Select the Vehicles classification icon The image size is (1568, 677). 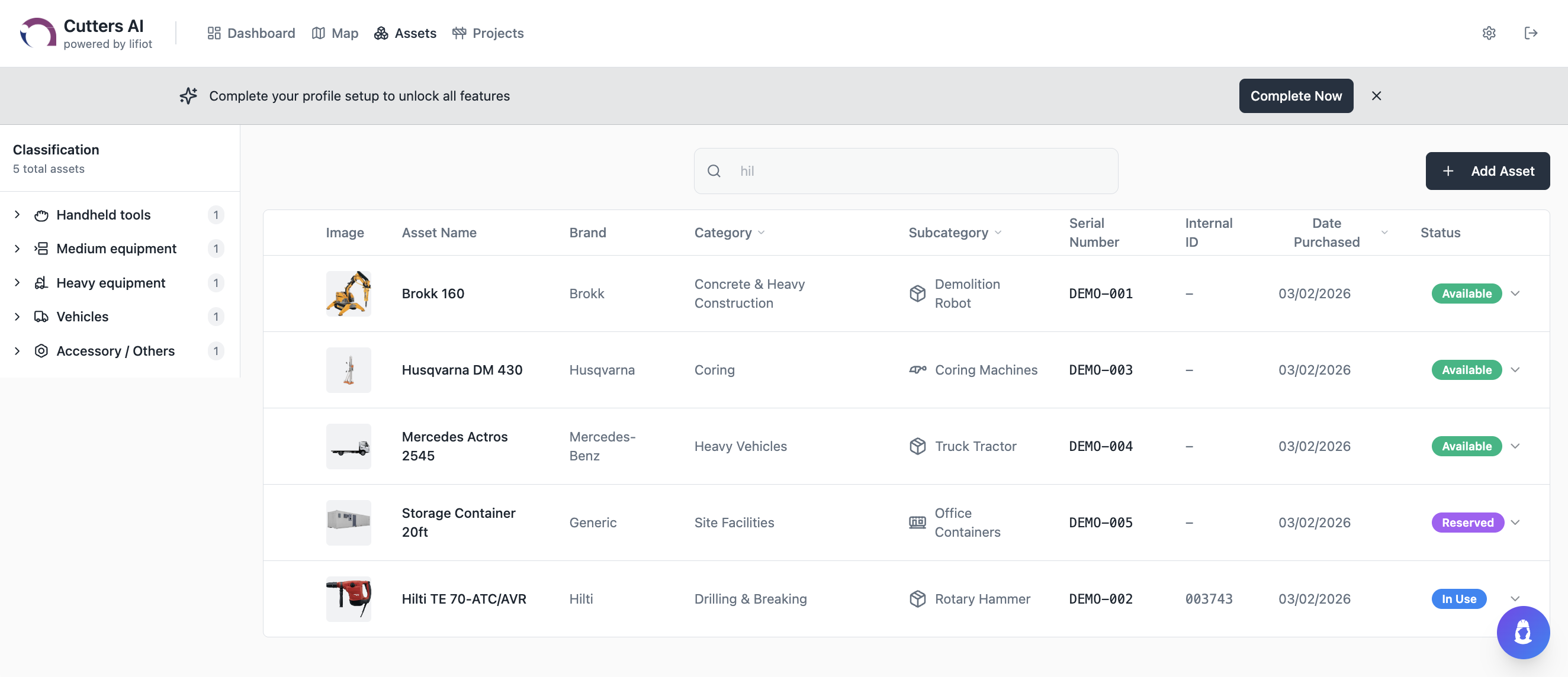[x=41, y=316]
